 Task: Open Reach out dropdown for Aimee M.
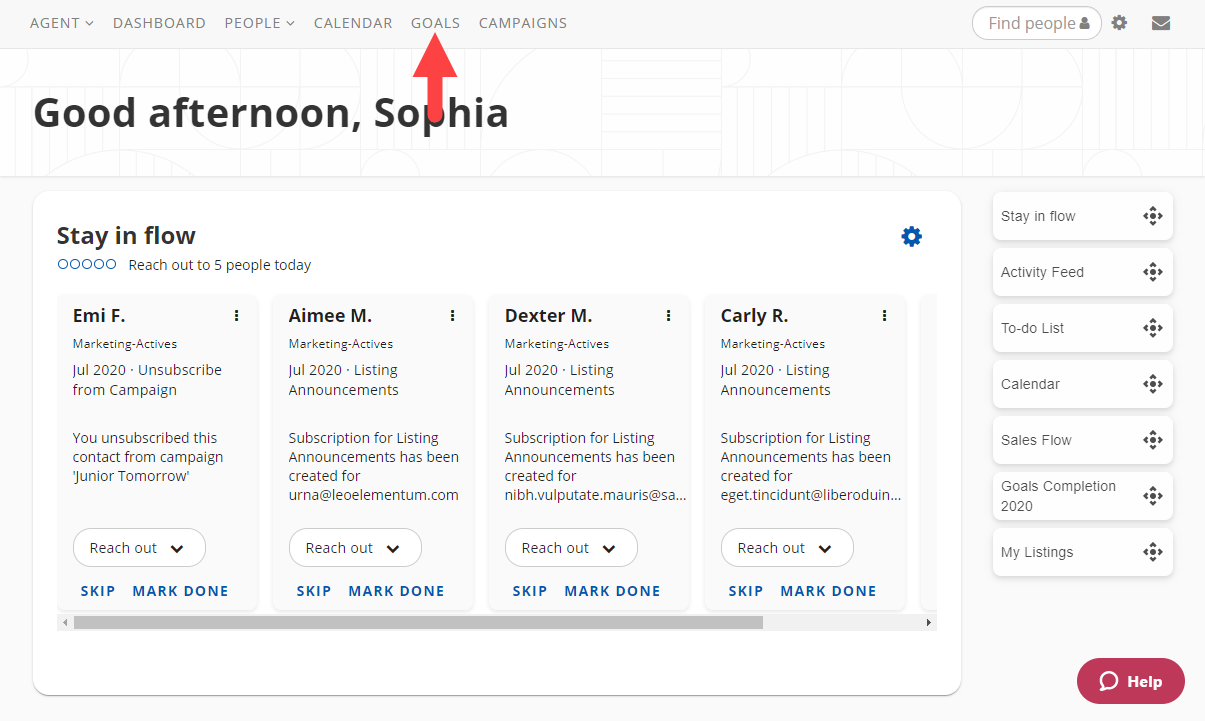355,548
